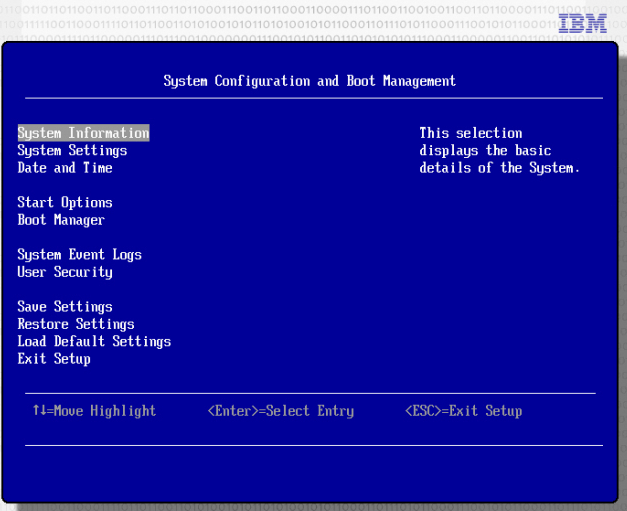Open Start Options from the list
The image size is (627, 511).
(65, 203)
